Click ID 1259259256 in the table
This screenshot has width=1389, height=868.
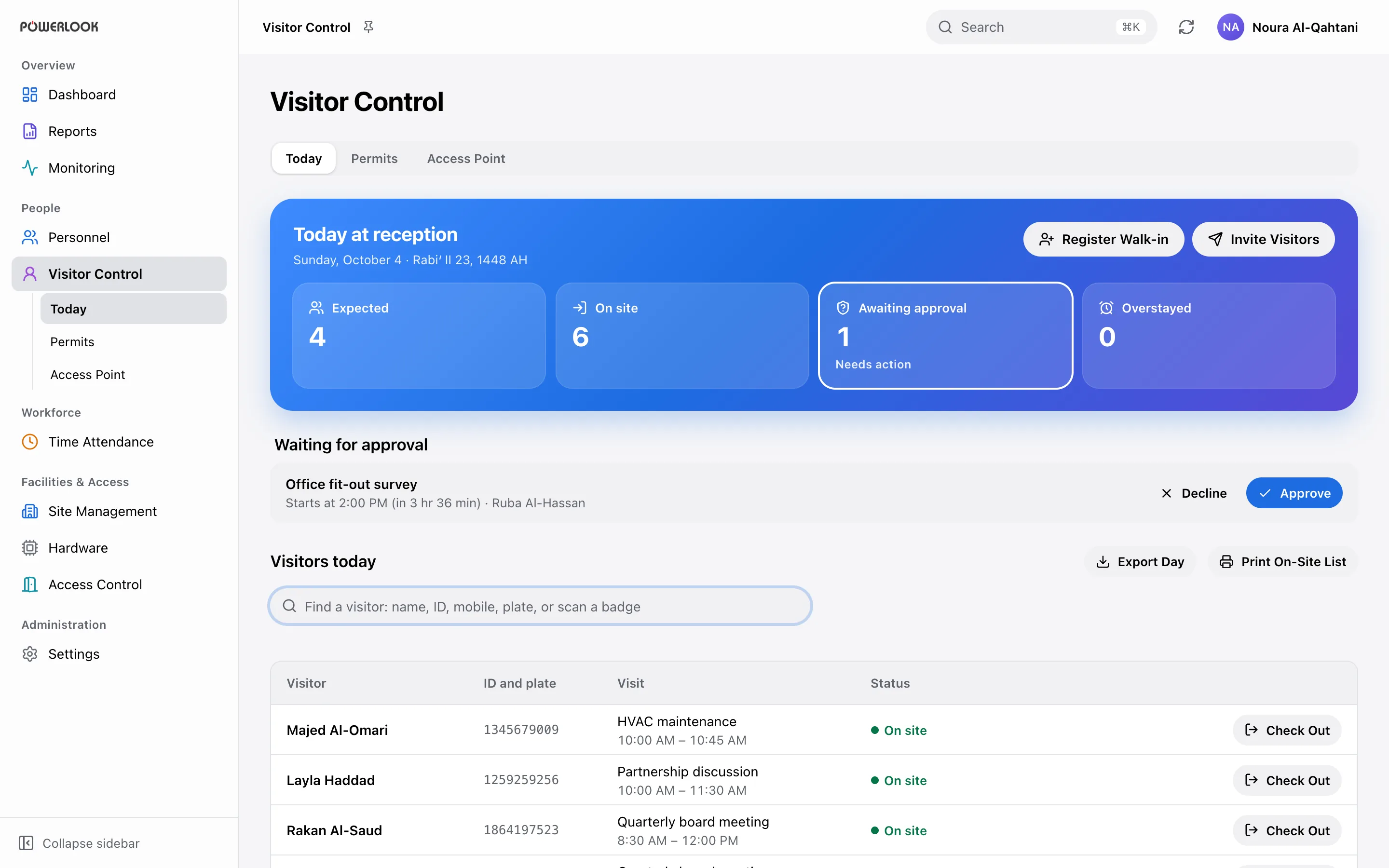(521, 780)
